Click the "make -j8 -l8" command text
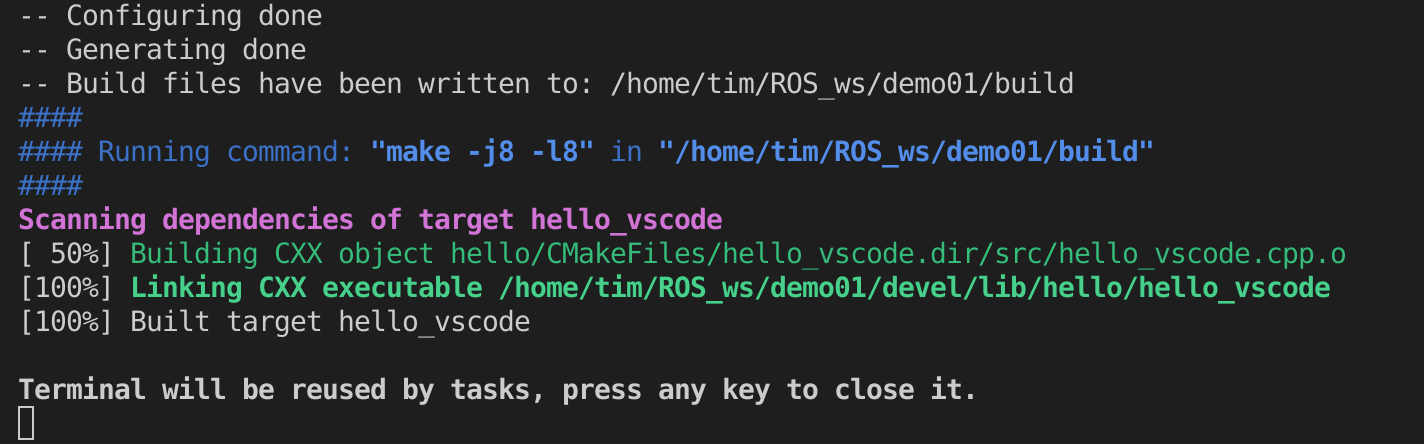Image resolution: width=1424 pixels, height=444 pixels. (483, 152)
